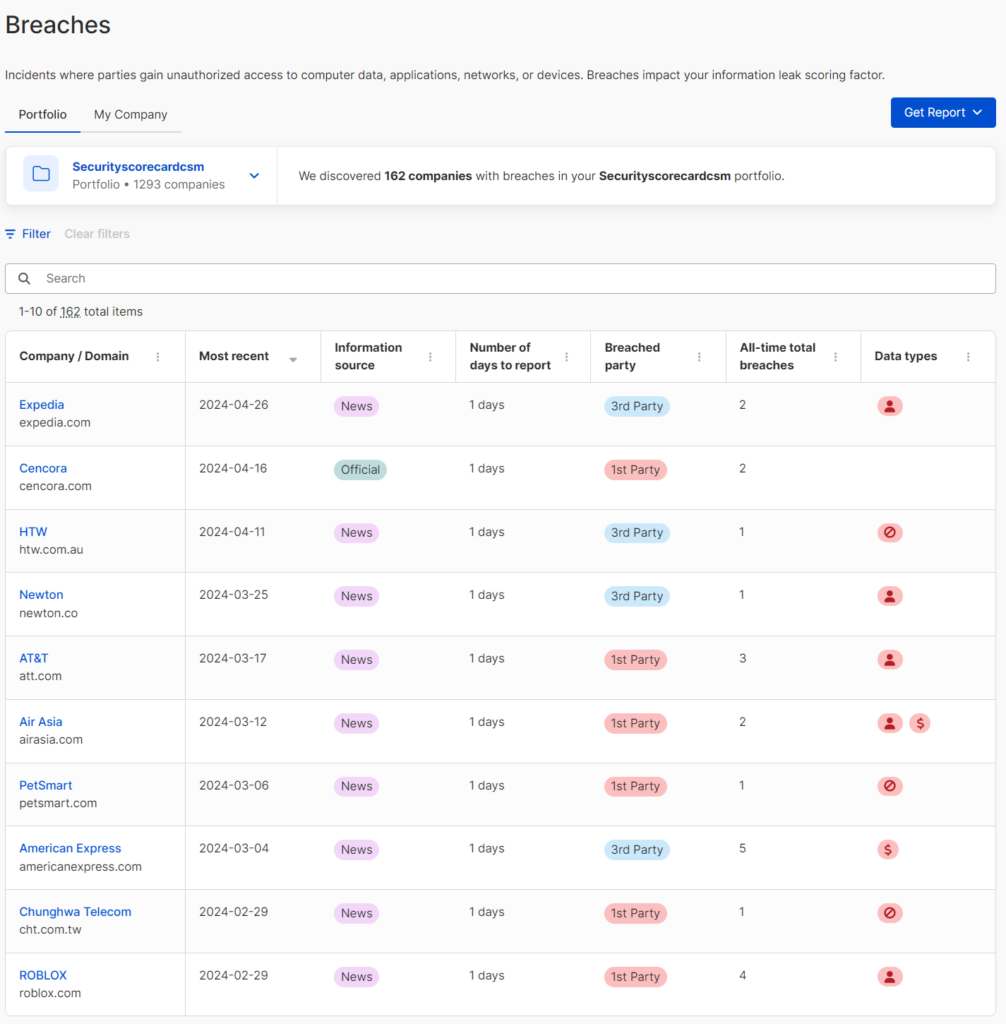Viewport: 1006px width, 1024px height.
Task: Click the 3rd Party badge in Expedia row
Action: coord(637,406)
